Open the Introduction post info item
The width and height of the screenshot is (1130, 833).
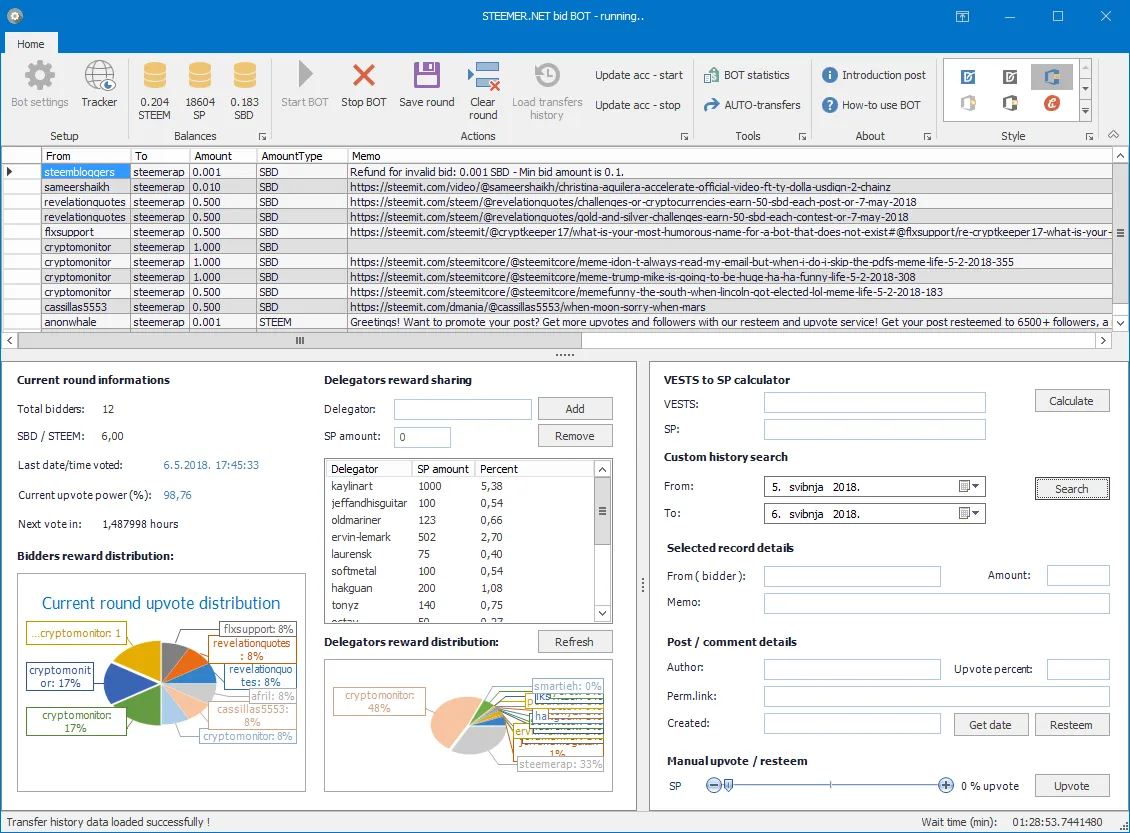tap(873, 75)
